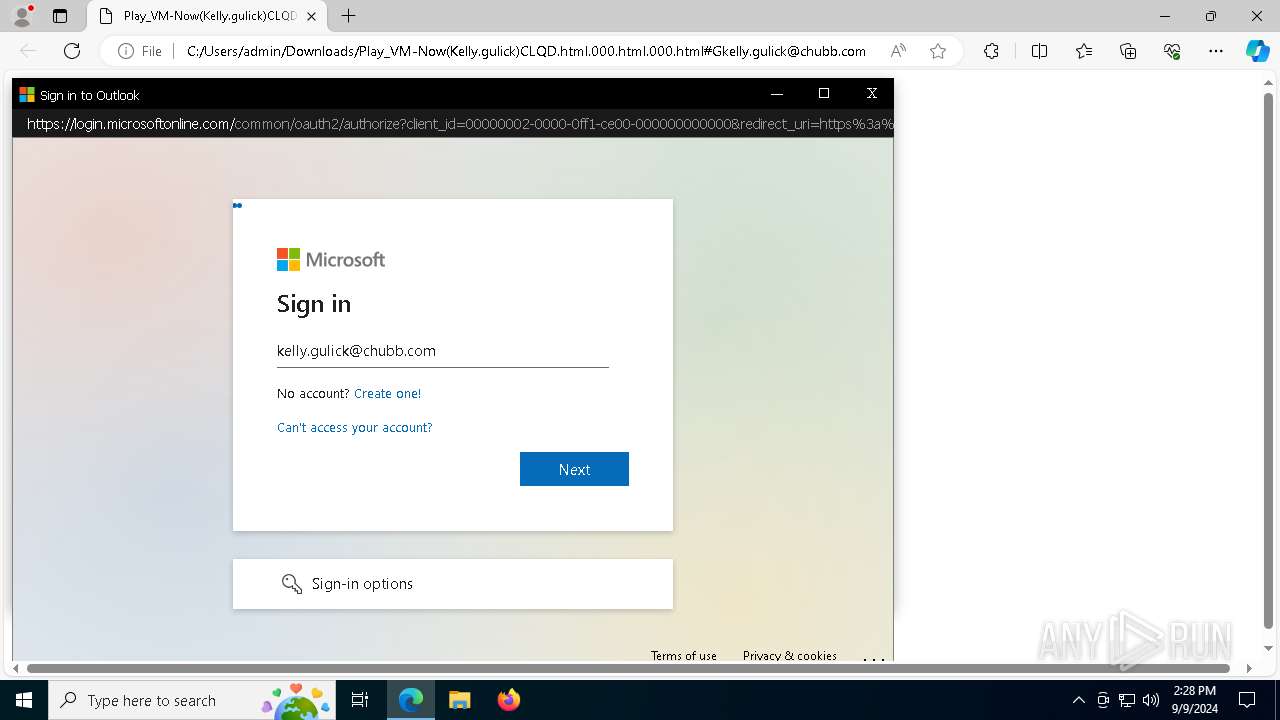Click the back navigation arrow
1280x720 pixels.
pos(28,51)
